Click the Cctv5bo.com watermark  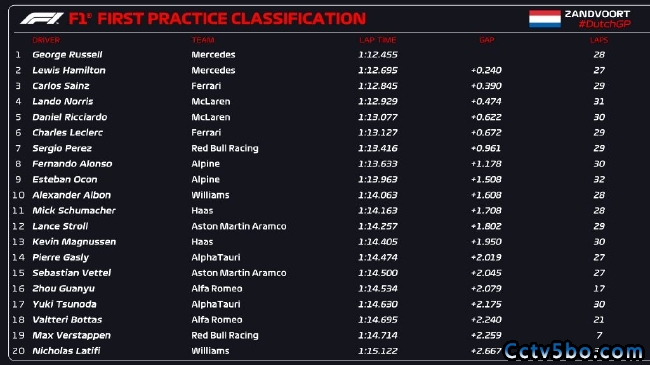point(574,351)
